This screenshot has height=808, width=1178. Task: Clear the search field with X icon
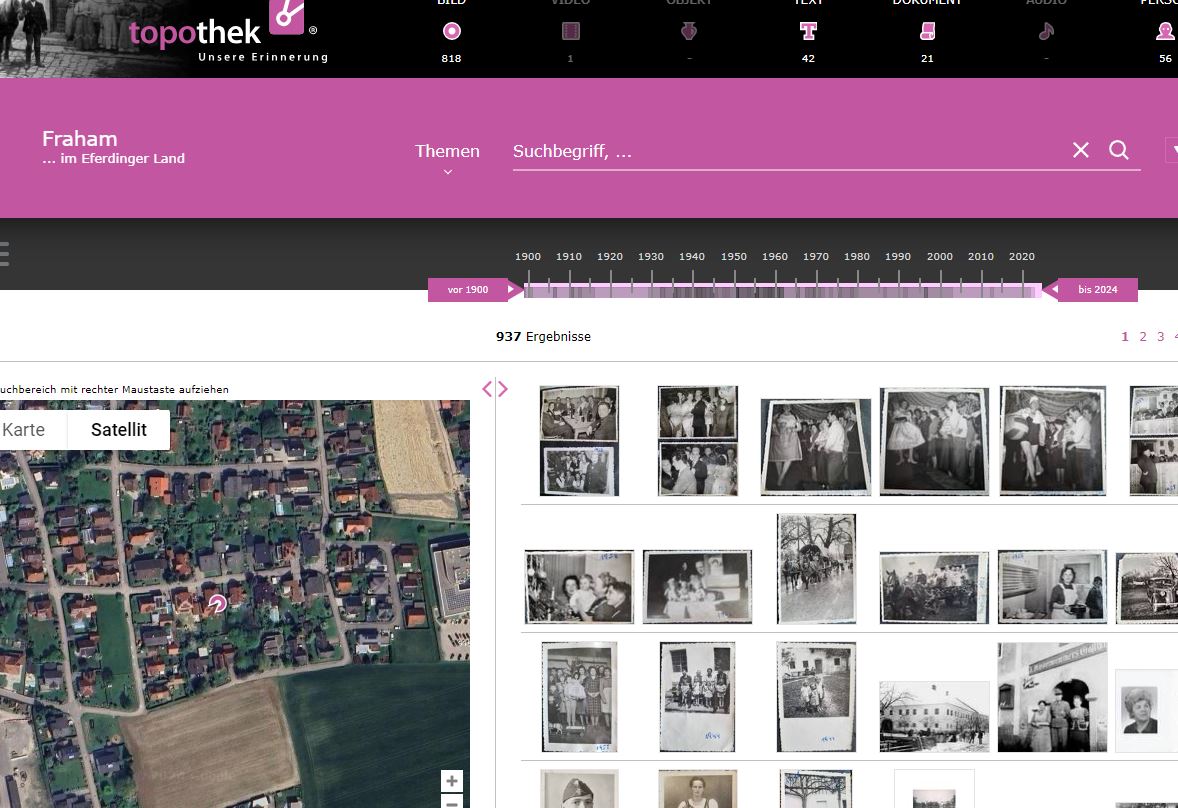[1081, 150]
